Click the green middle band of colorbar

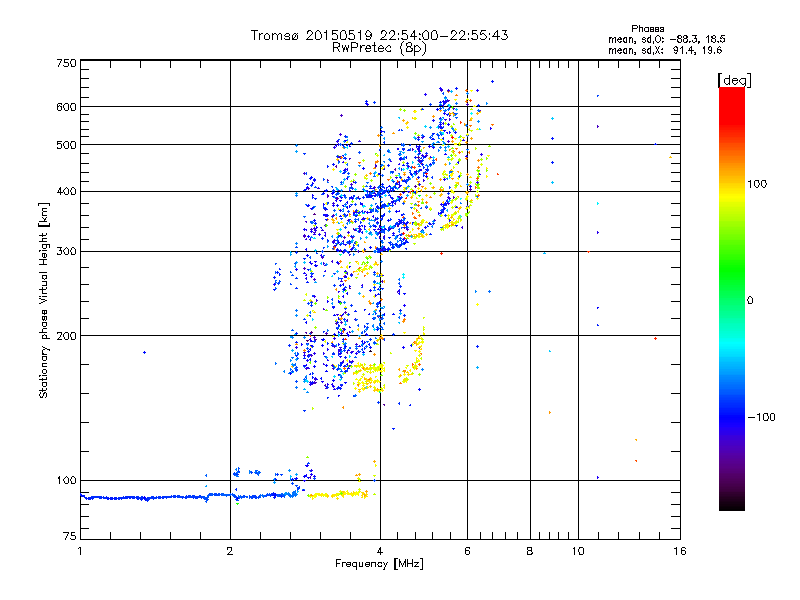click(x=732, y=270)
